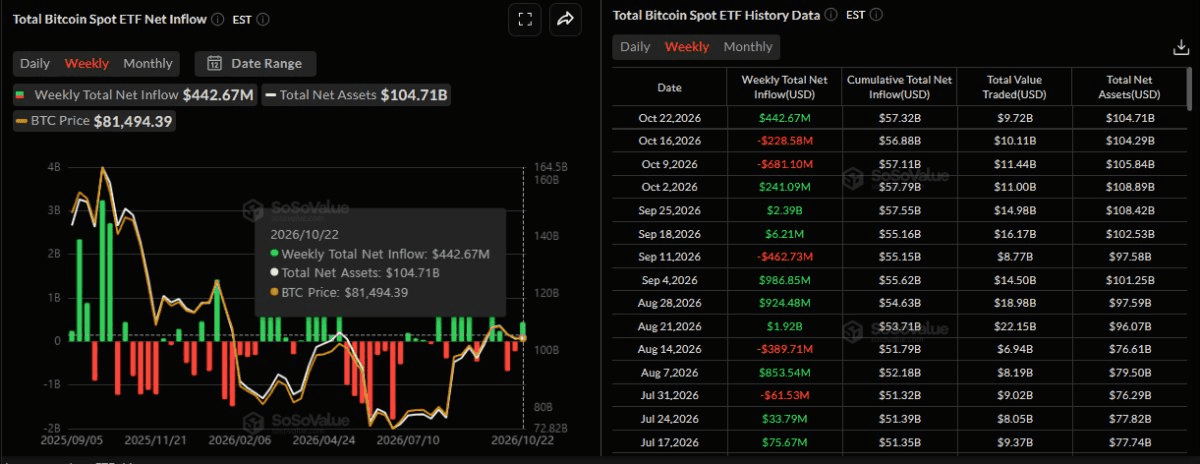Select the Oct 2,2026 row date
Viewport: 1200px width, 464px height.
coord(669,187)
